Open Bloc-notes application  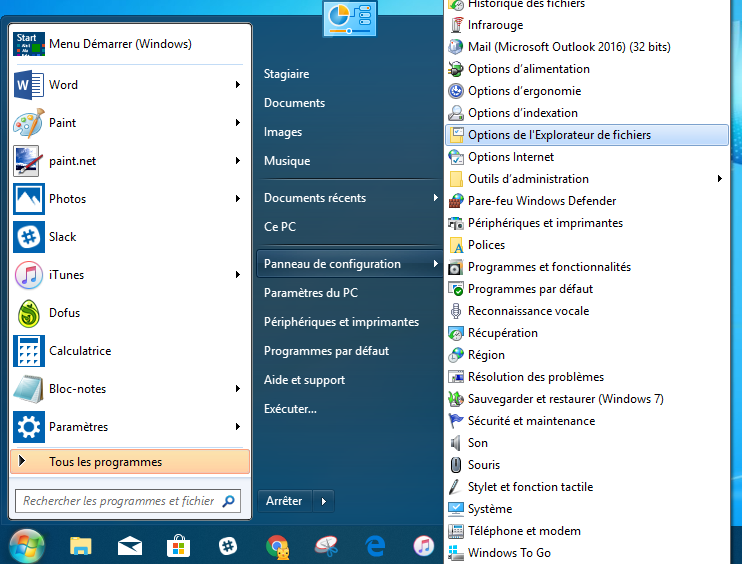click(x=128, y=389)
